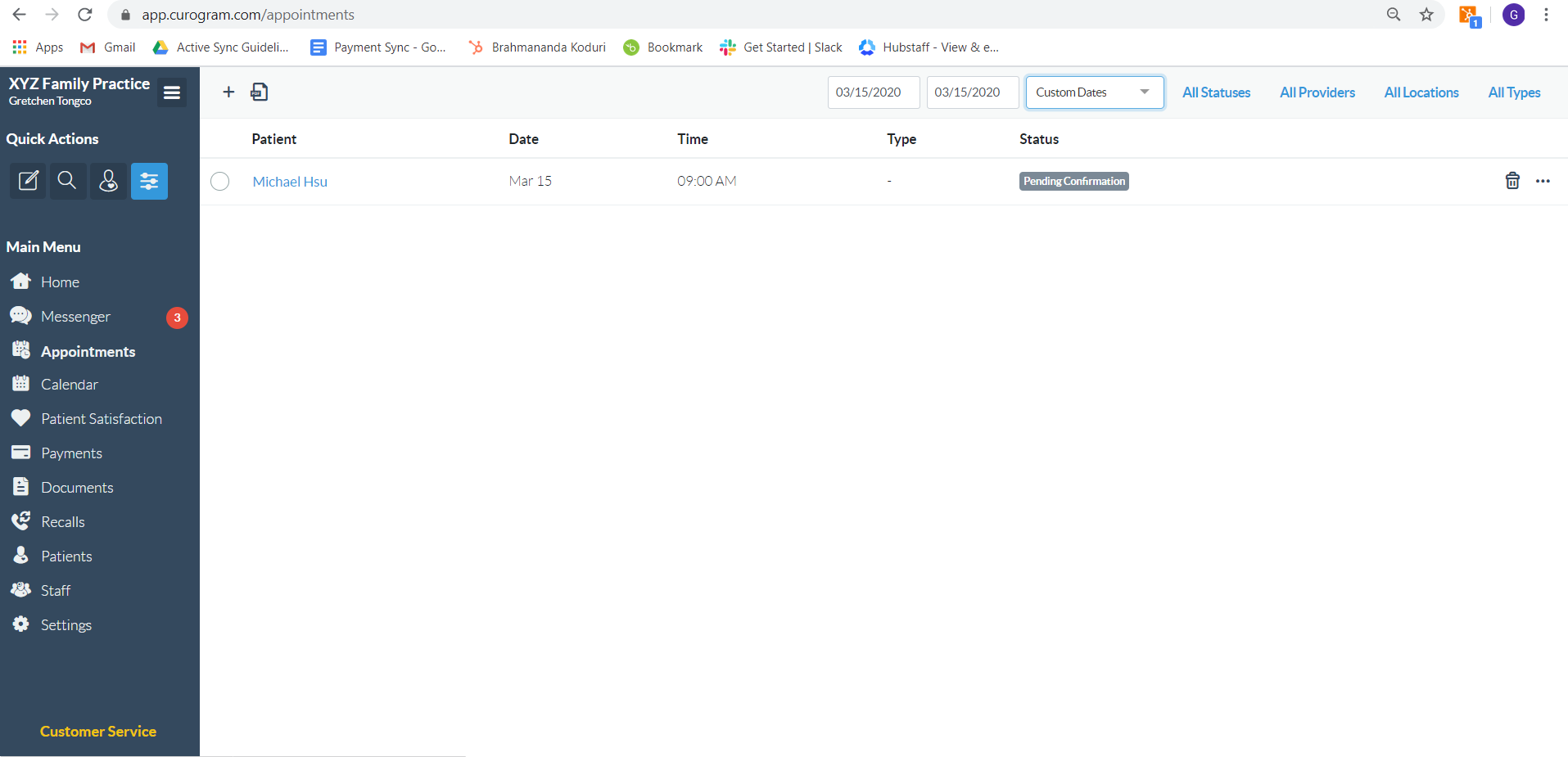Viewport: 1568px width, 757px height.
Task: Click the browser forward arrow
Action: tap(52, 15)
